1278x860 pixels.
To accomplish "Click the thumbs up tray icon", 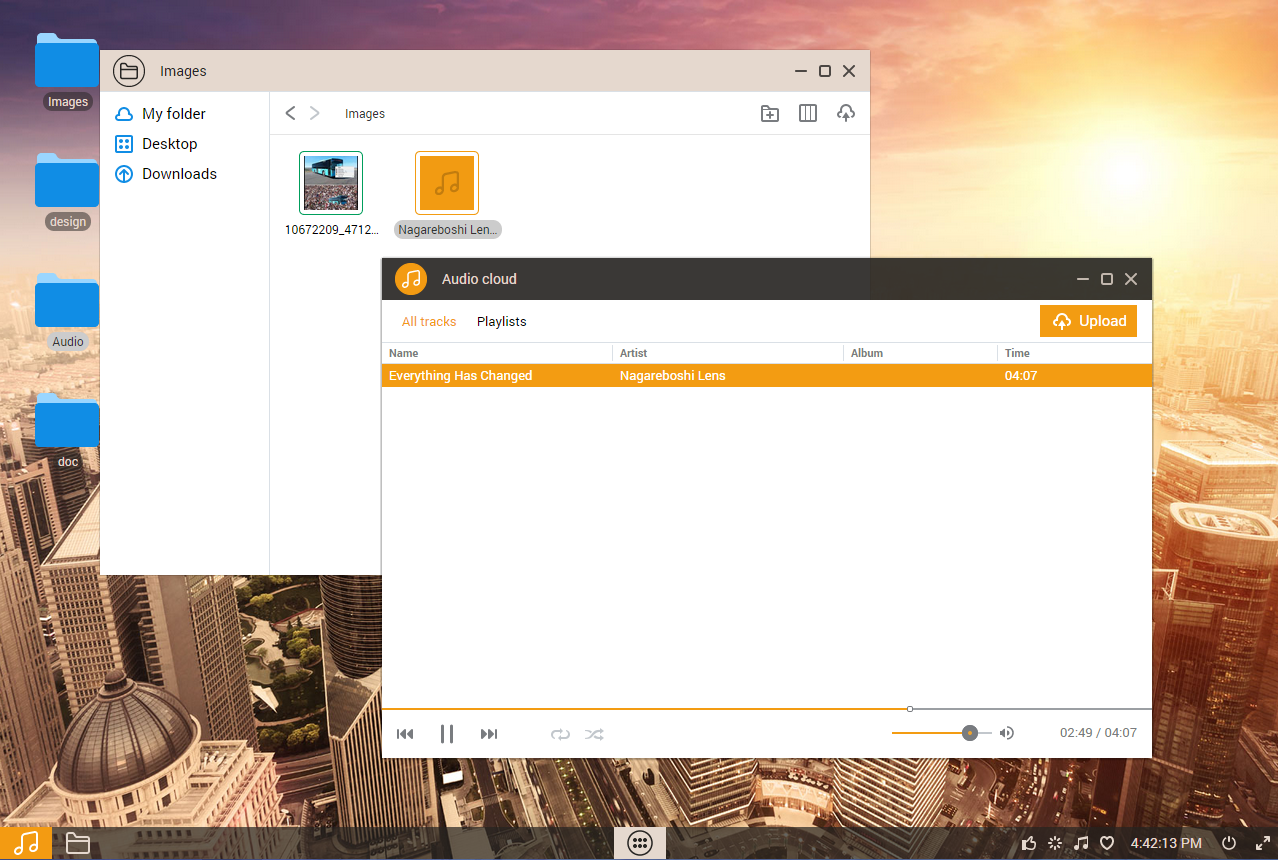I will [1029, 843].
